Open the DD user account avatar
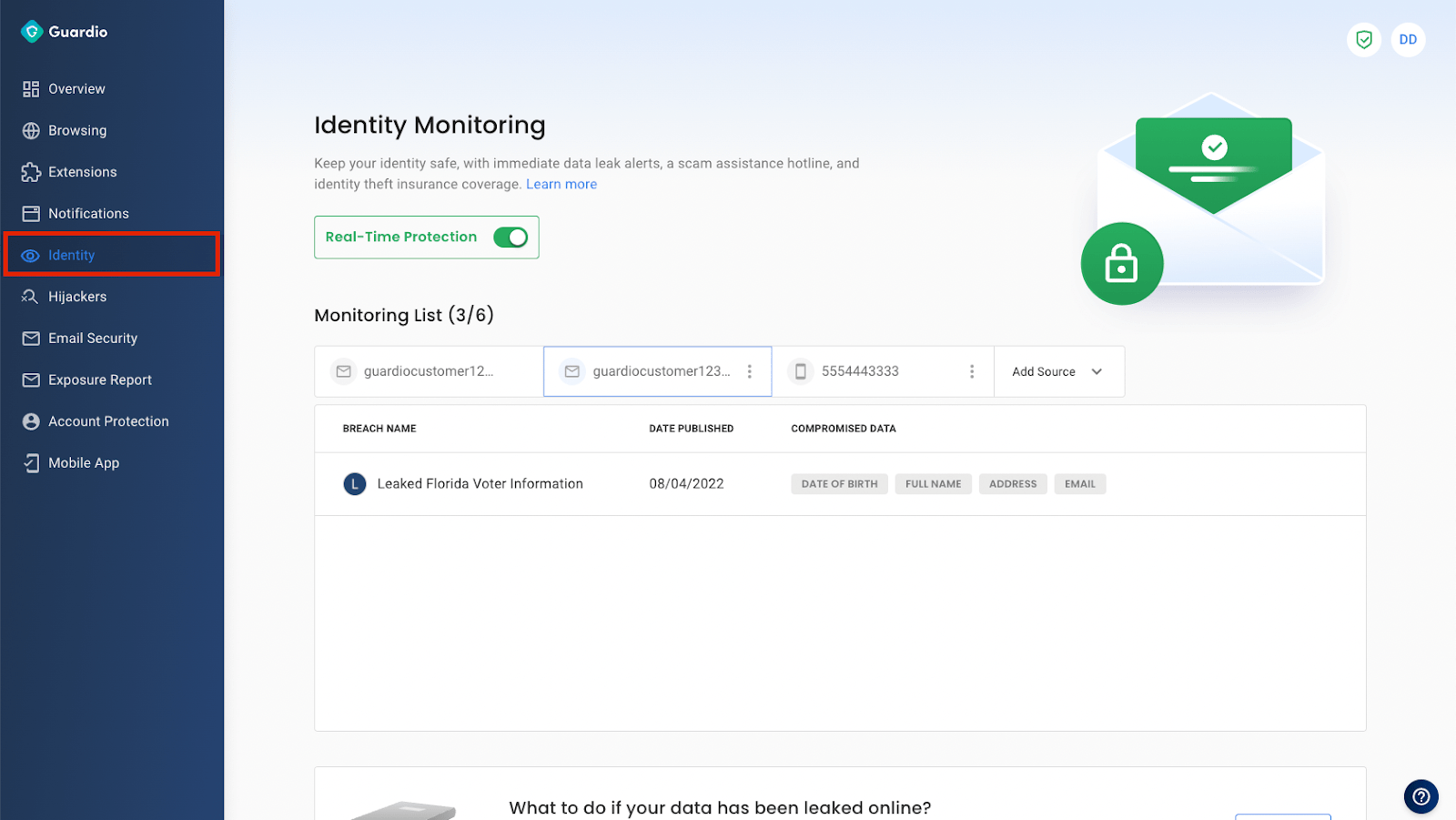Image resolution: width=1456 pixels, height=820 pixels. [1407, 40]
